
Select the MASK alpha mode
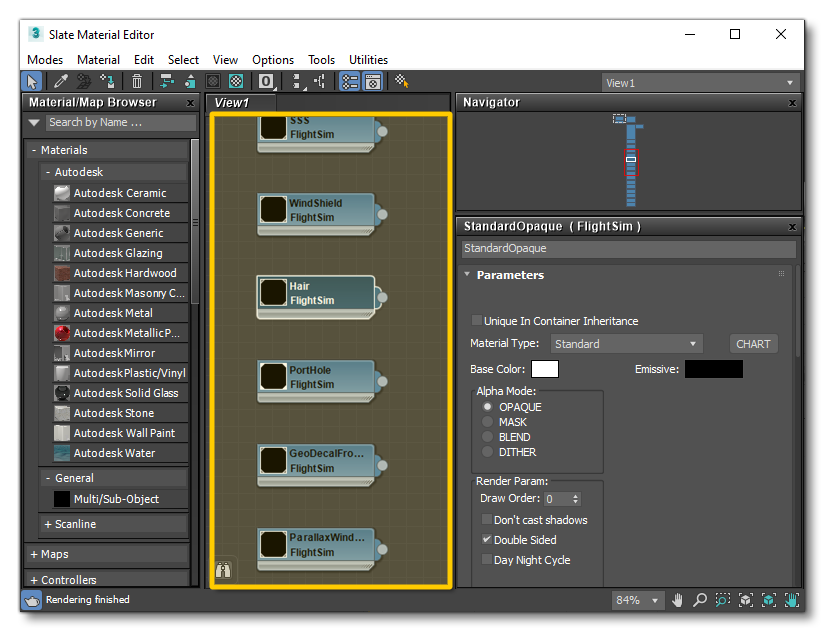[x=488, y=422]
